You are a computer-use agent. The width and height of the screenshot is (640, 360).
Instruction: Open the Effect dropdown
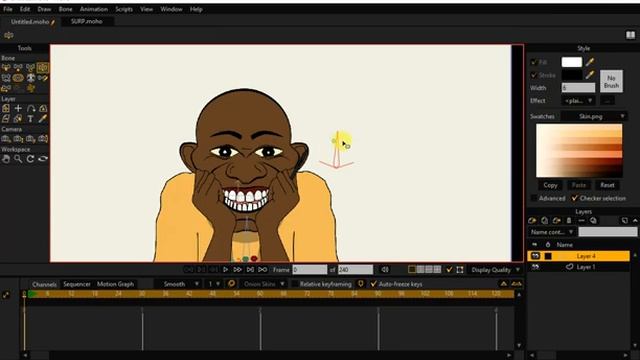tap(579, 100)
